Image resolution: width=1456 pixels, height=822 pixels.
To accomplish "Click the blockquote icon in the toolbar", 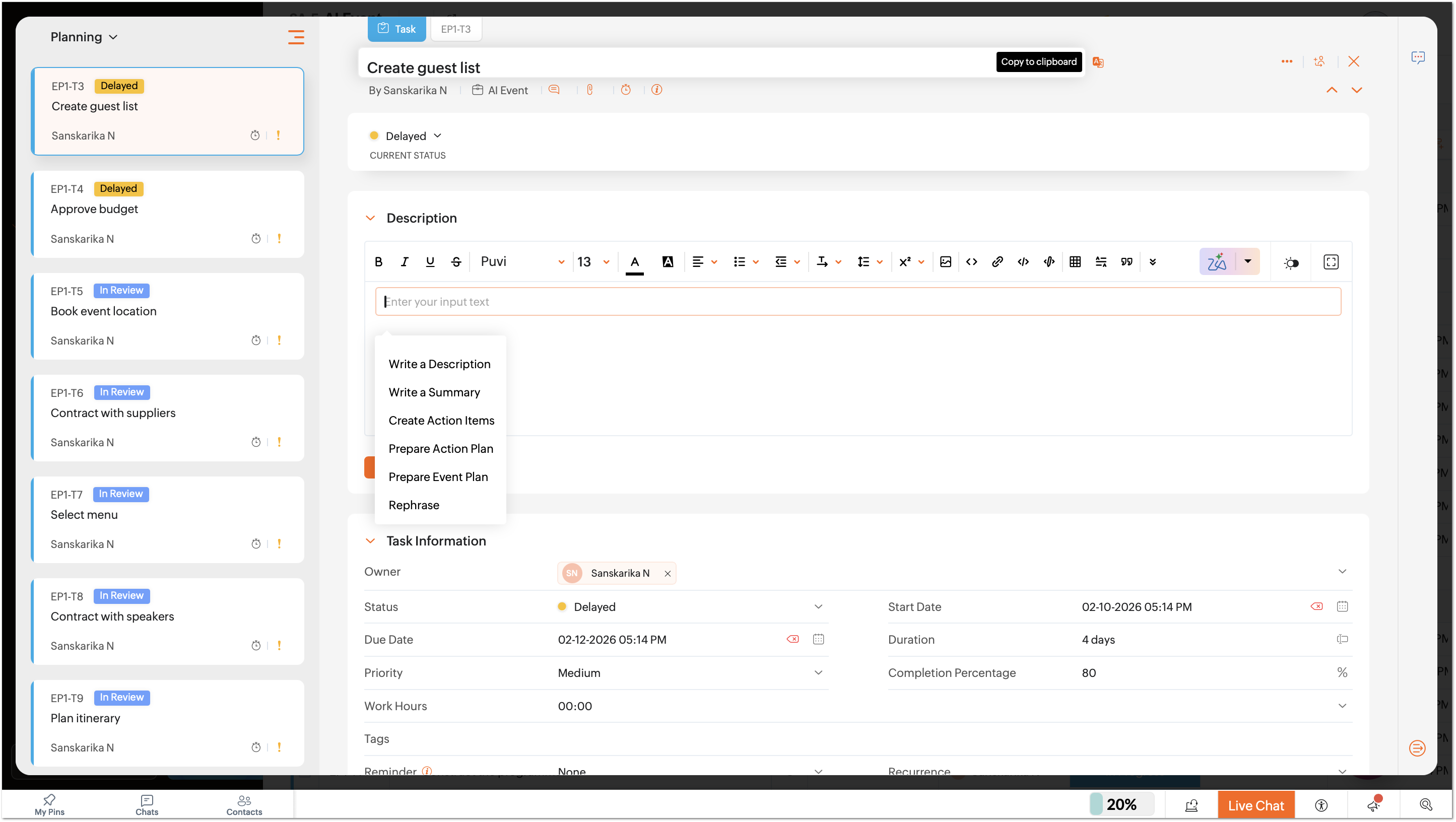I will (1127, 261).
